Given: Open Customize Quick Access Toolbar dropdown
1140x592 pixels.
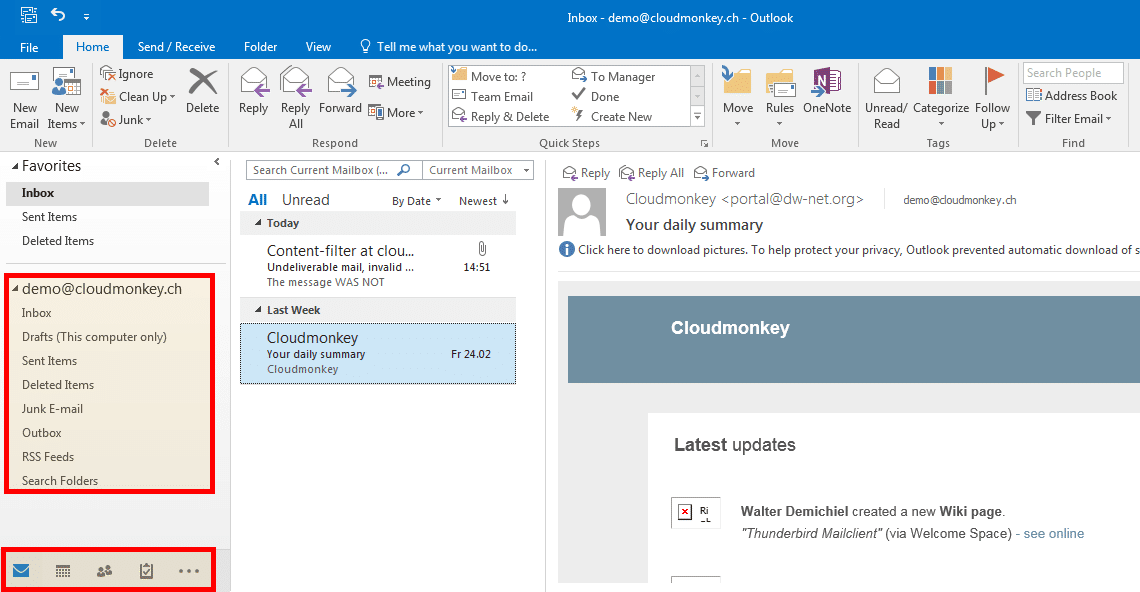Looking at the screenshot, I should (x=87, y=16).
